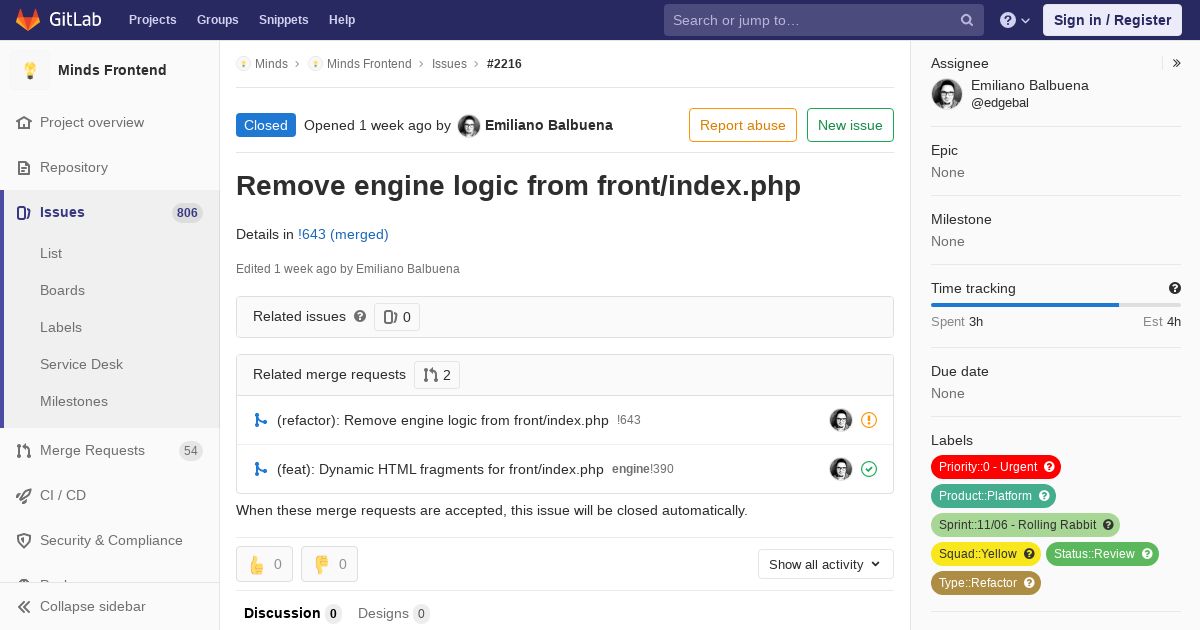Click the Priority Urgent label help icon
This screenshot has width=1200, height=630.
coord(1049,467)
